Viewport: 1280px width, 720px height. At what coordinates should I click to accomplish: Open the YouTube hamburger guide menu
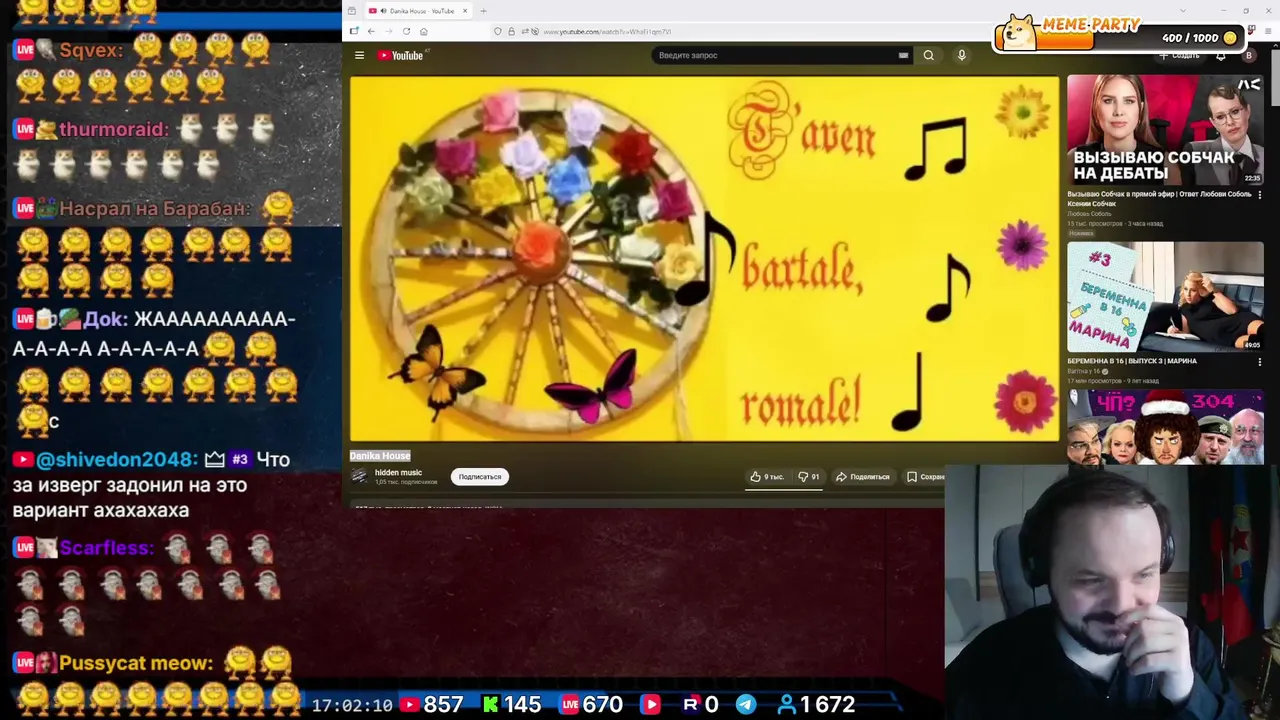359,55
